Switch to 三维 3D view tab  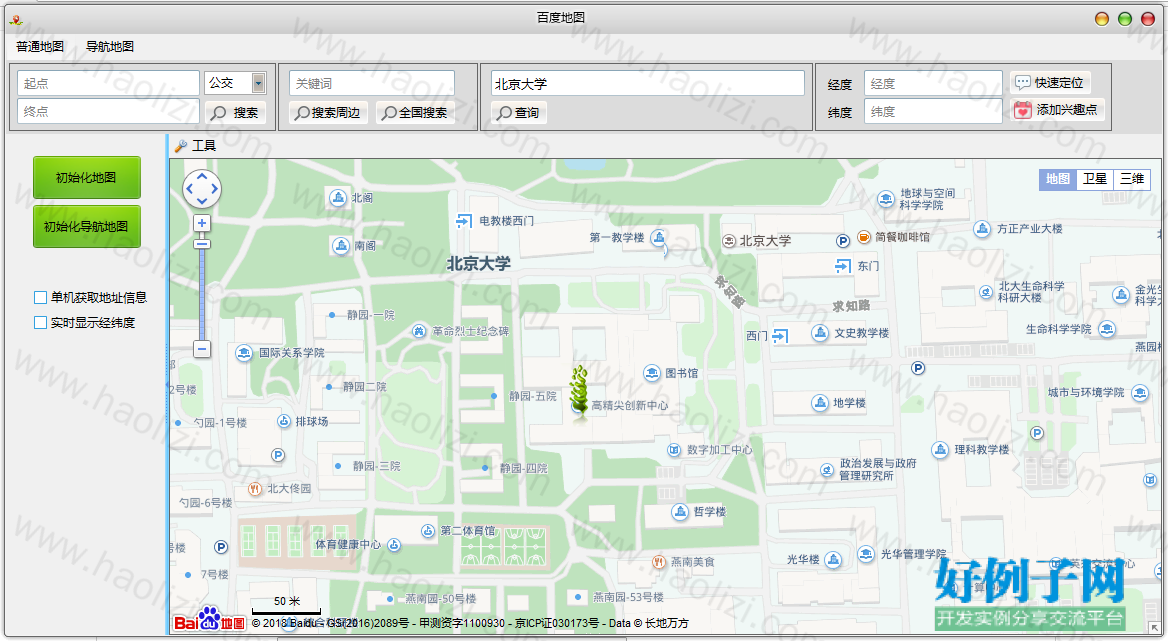click(1132, 179)
